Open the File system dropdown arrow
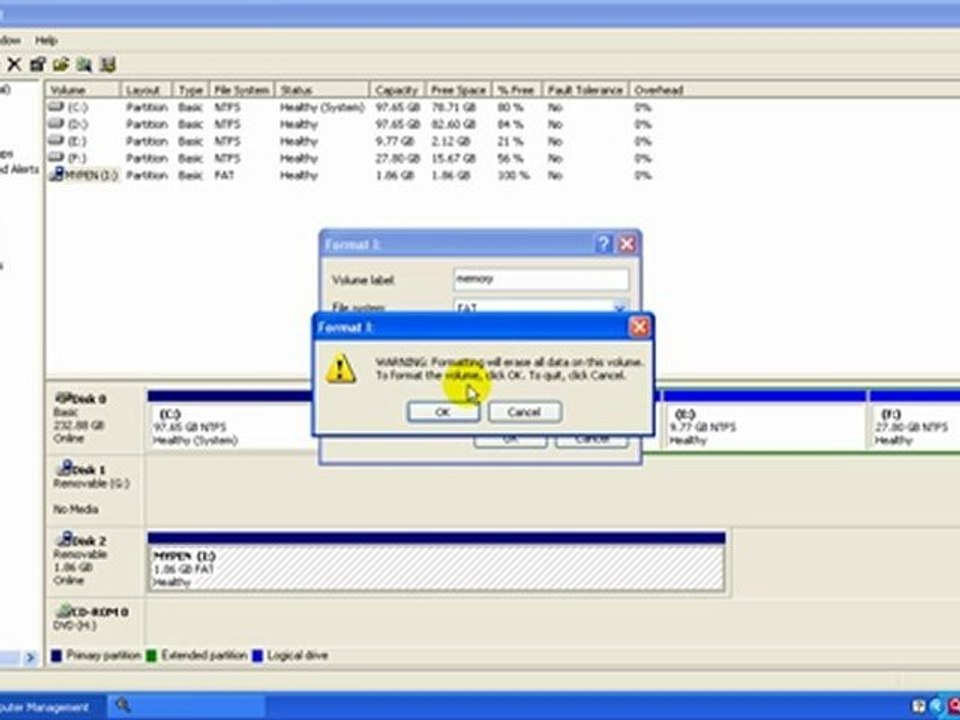Viewport: 960px width, 720px height. 620,307
